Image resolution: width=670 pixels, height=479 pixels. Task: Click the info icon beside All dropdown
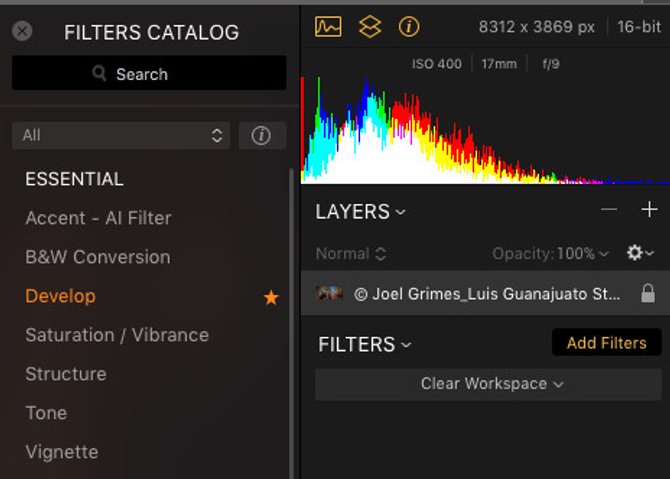262,135
